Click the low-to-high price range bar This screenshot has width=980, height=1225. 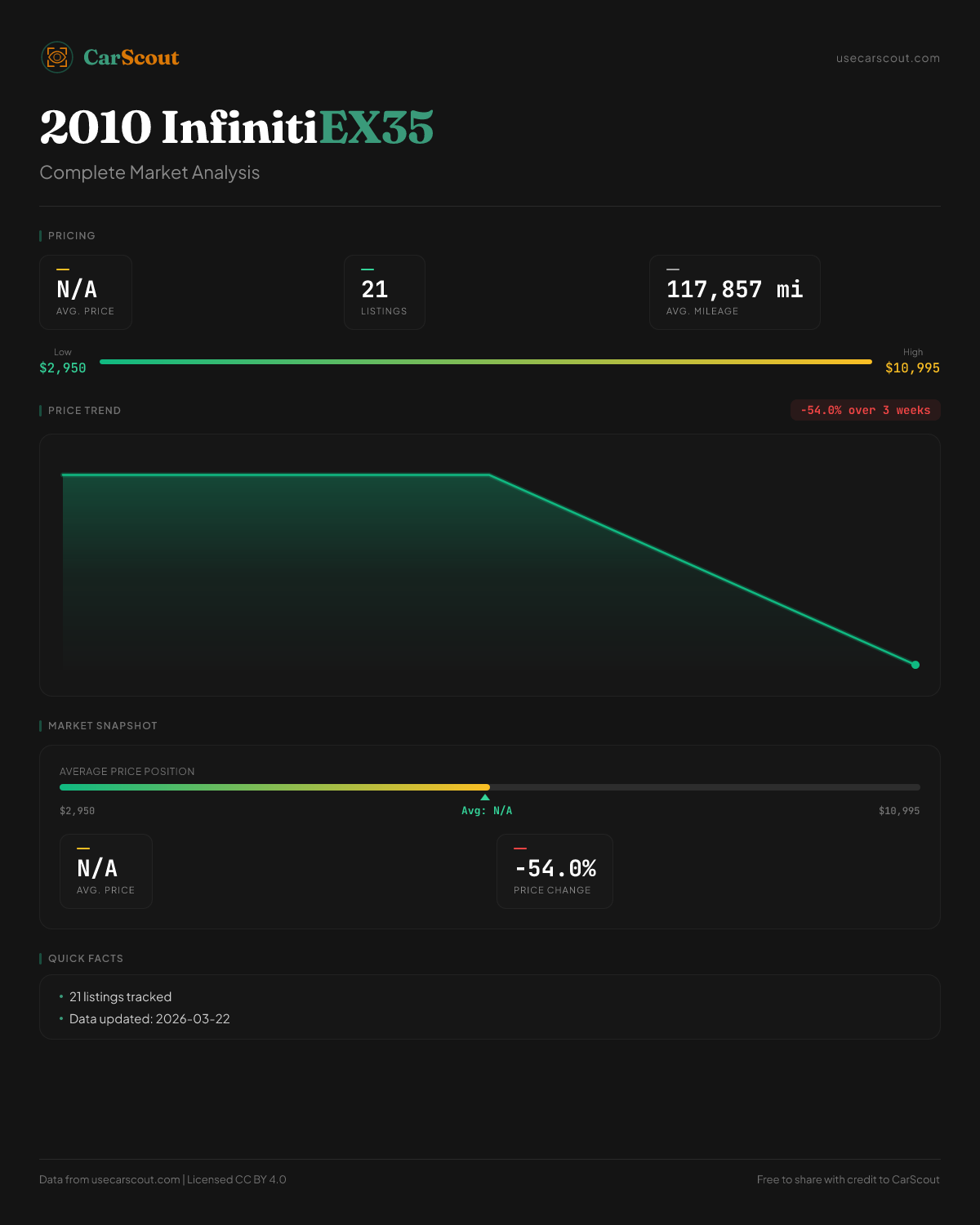click(x=486, y=362)
